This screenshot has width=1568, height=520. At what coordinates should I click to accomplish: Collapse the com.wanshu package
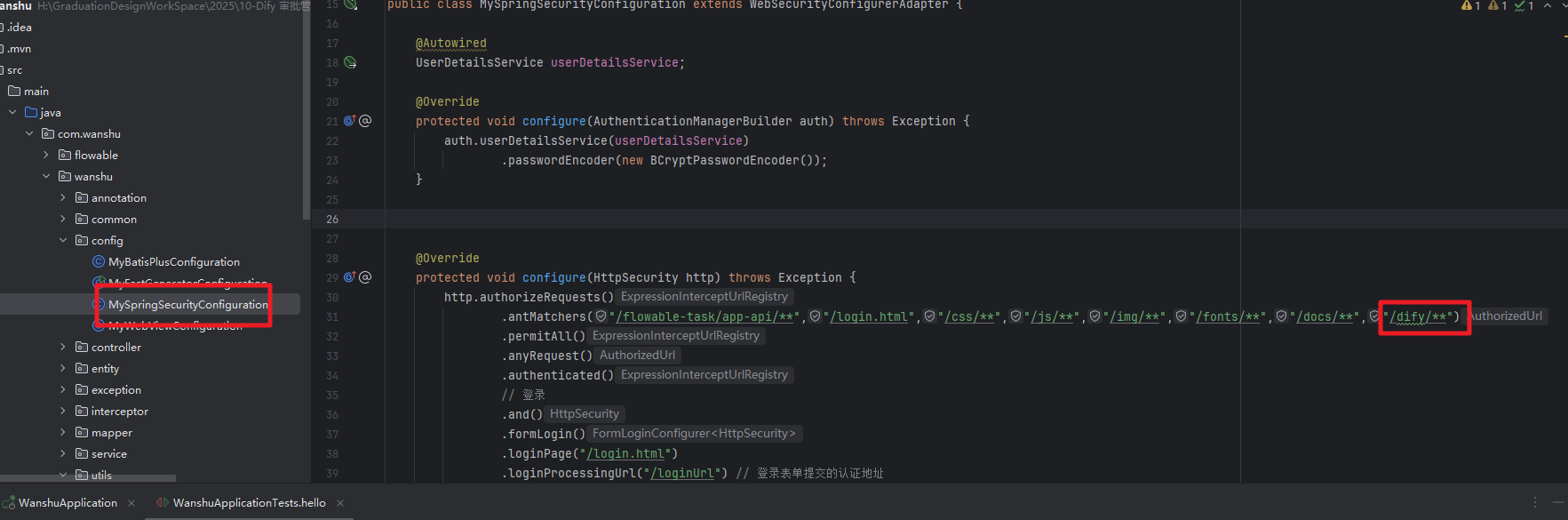(x=29, y=134)
